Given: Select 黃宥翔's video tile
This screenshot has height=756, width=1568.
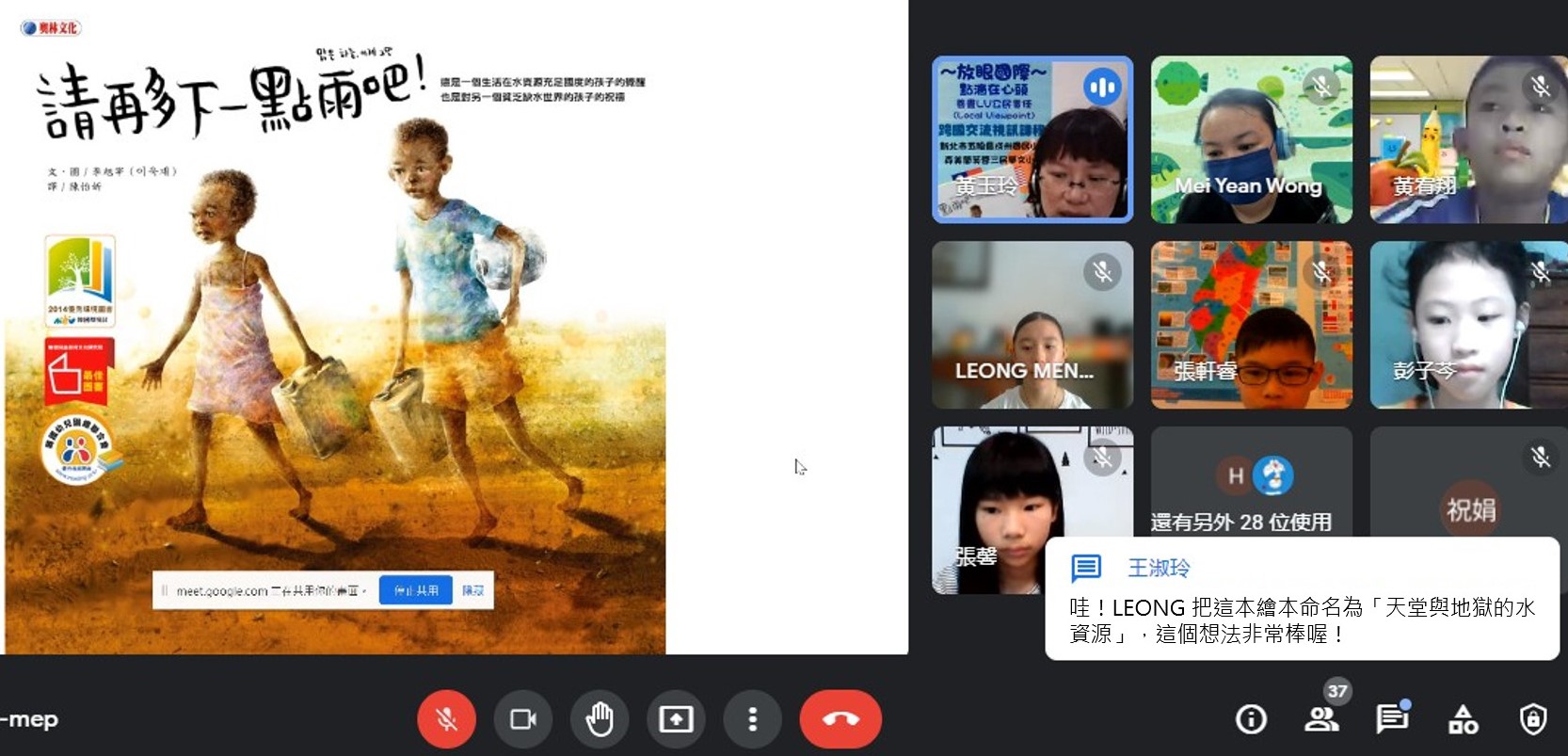Looking at the screenshot, I should point(1469,139).
